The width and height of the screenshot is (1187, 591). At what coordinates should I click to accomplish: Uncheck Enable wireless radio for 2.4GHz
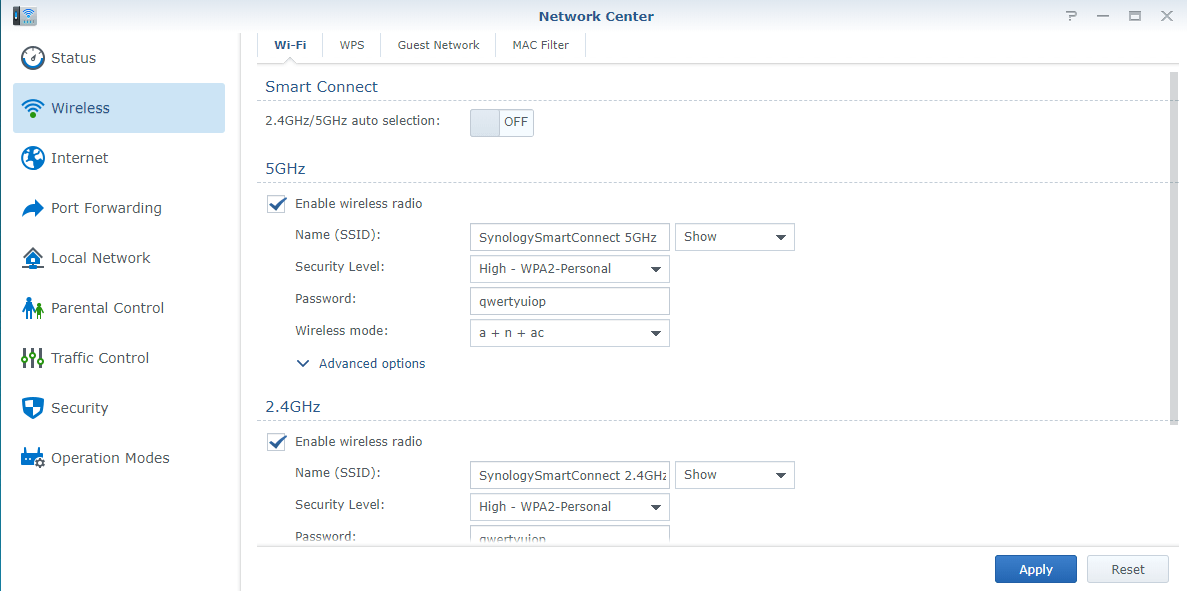[277, 442]
